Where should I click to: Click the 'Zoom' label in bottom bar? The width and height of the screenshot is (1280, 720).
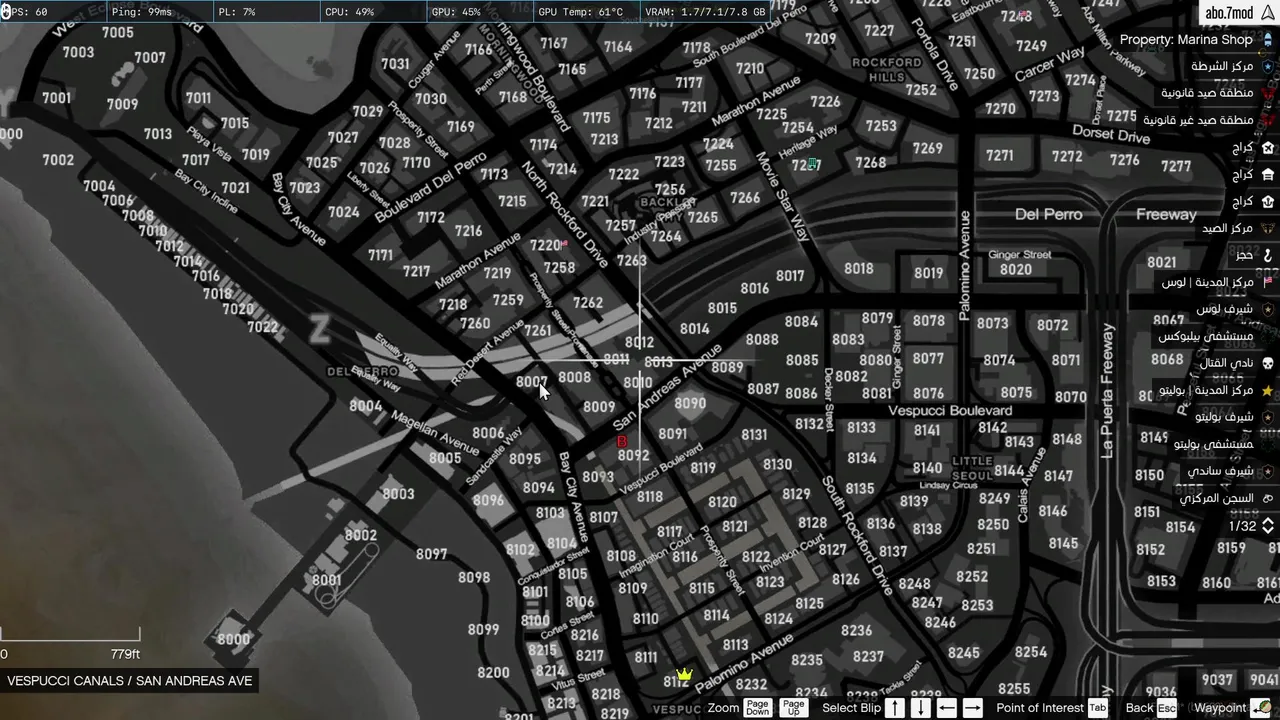tap(723, 708)
